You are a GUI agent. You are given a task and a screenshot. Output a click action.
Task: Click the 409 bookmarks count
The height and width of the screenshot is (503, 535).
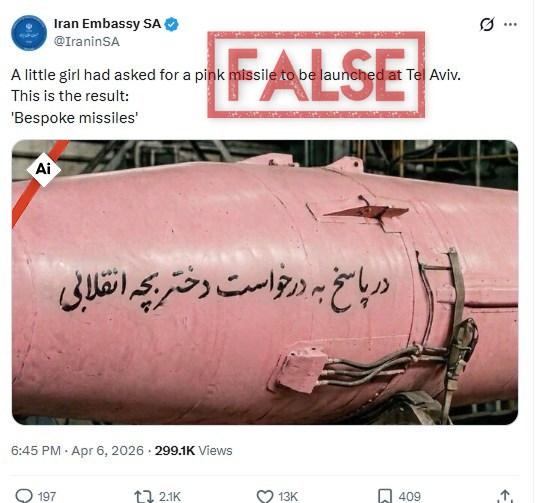(409, 497)
